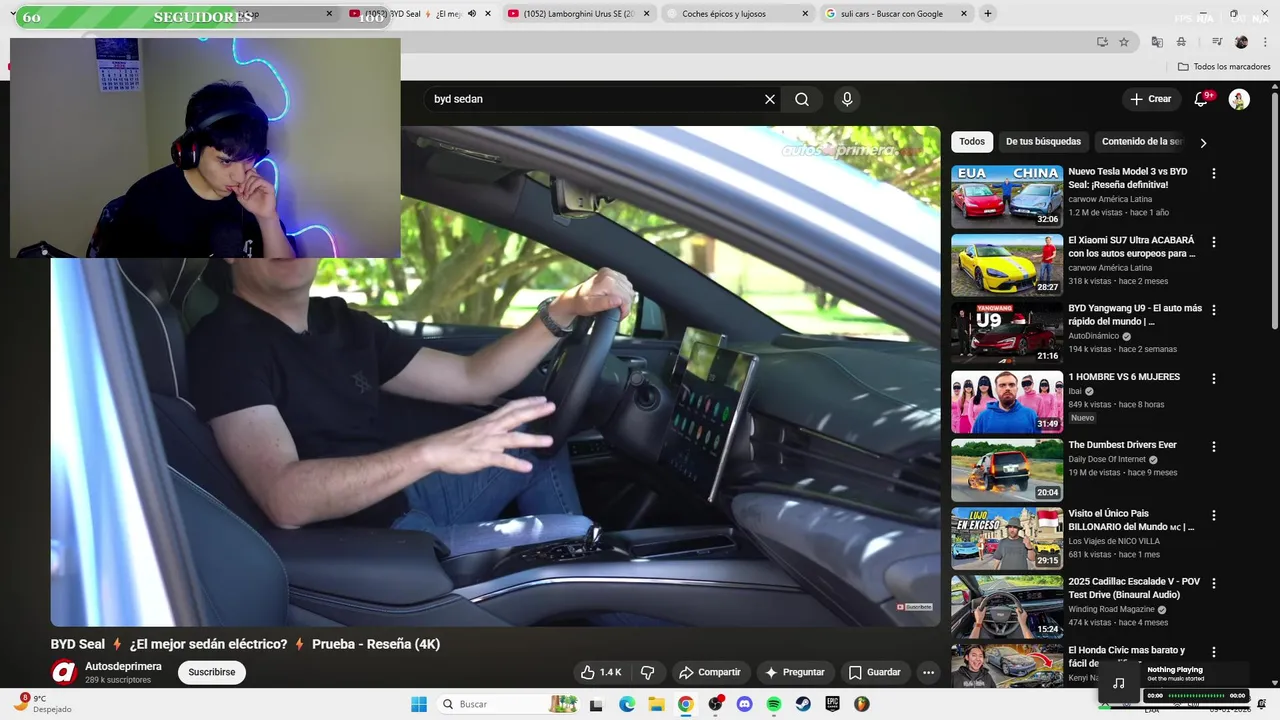Open options for The Dumbest Drivers Ever
The height and width of the screenshot is (720, 1280).
1214,447
